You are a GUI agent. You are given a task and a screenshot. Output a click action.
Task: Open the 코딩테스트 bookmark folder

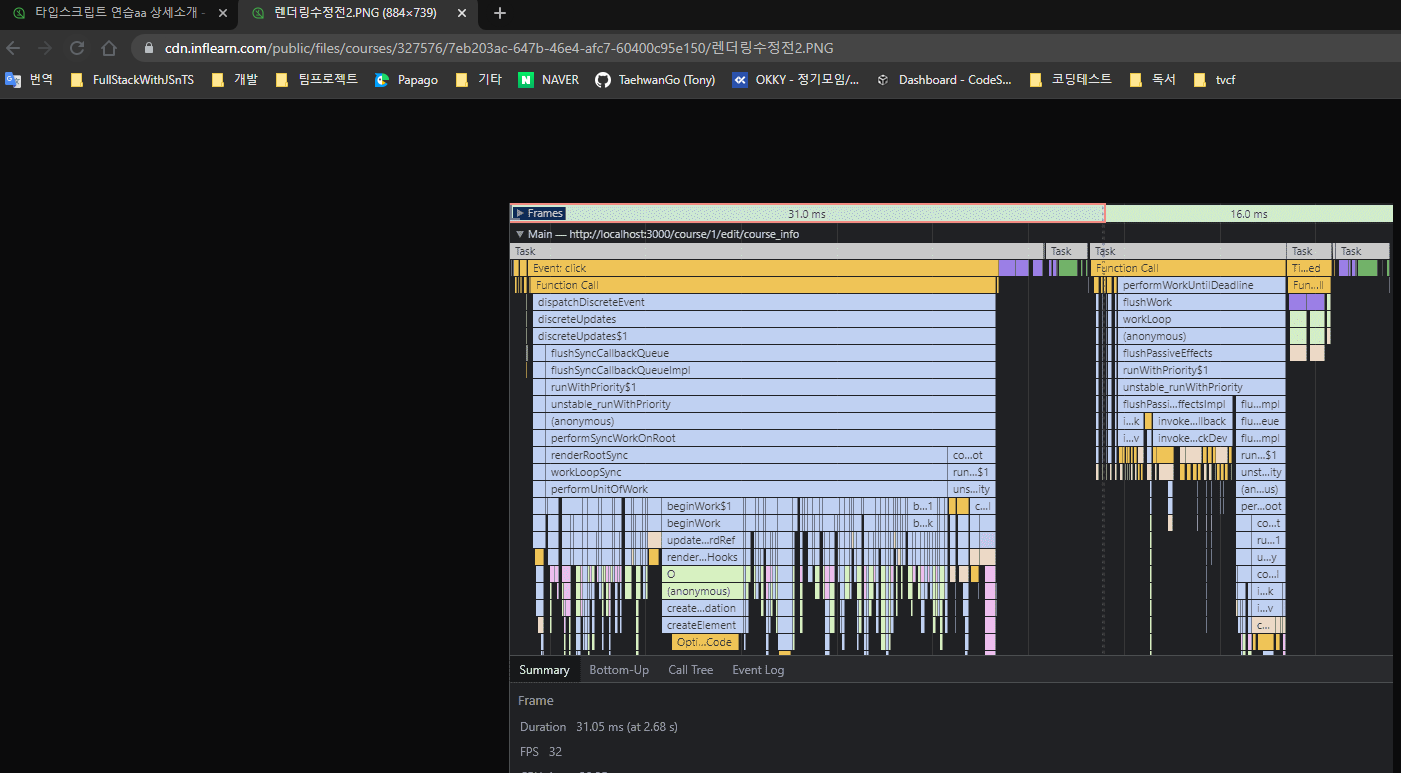point(1070,80)
